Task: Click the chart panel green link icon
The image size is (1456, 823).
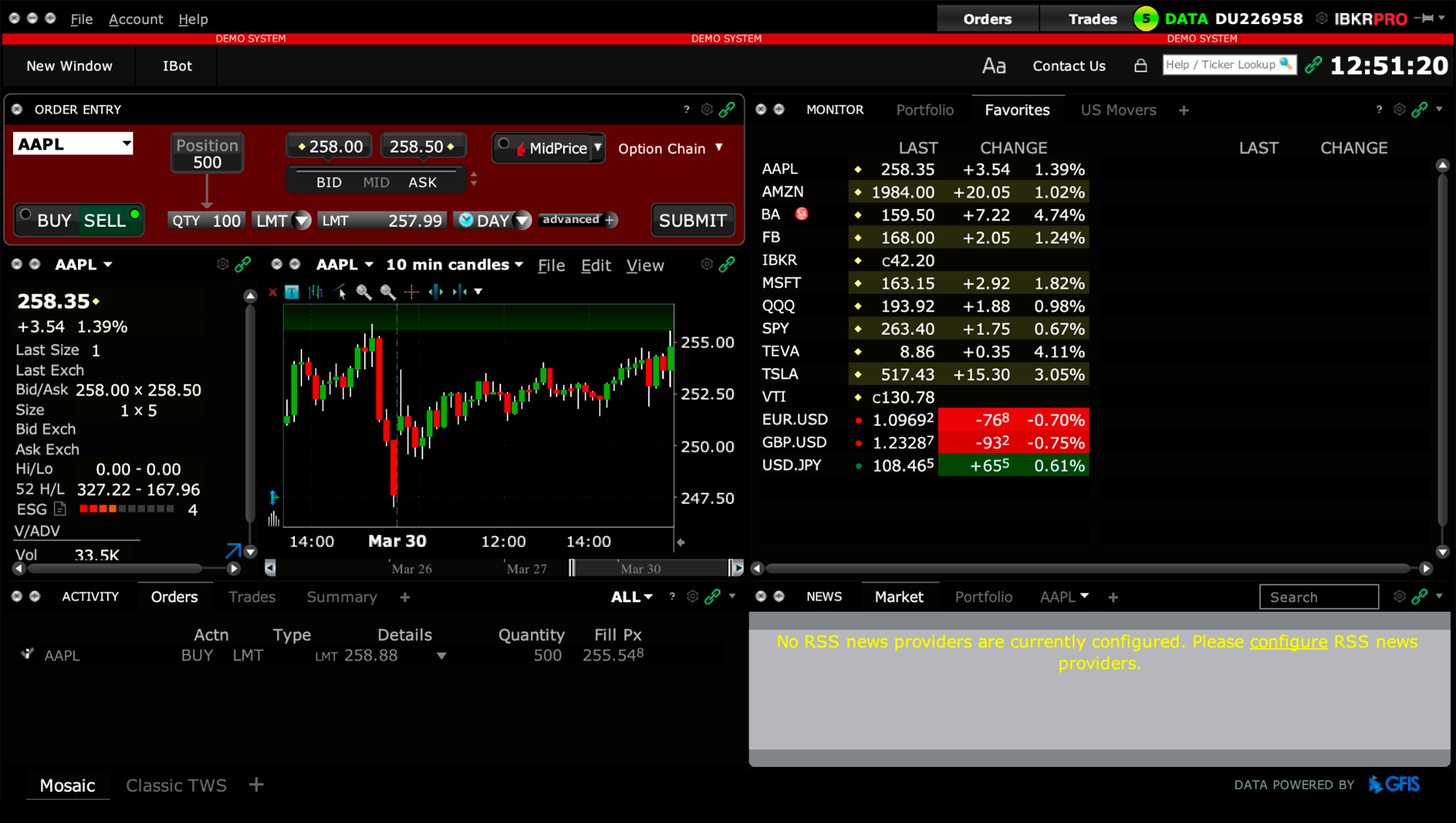Action: pos(727,264)
